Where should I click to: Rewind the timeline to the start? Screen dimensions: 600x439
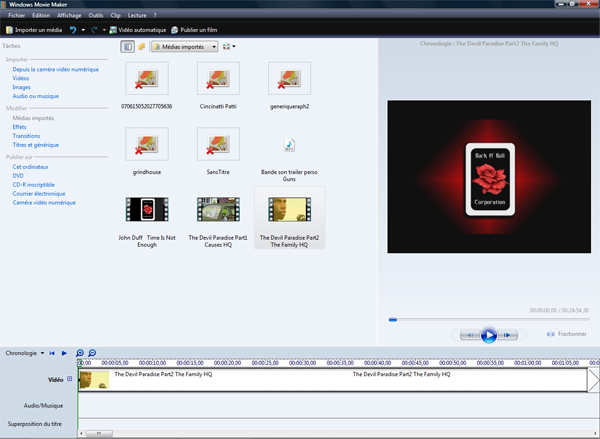click(52, 353)
